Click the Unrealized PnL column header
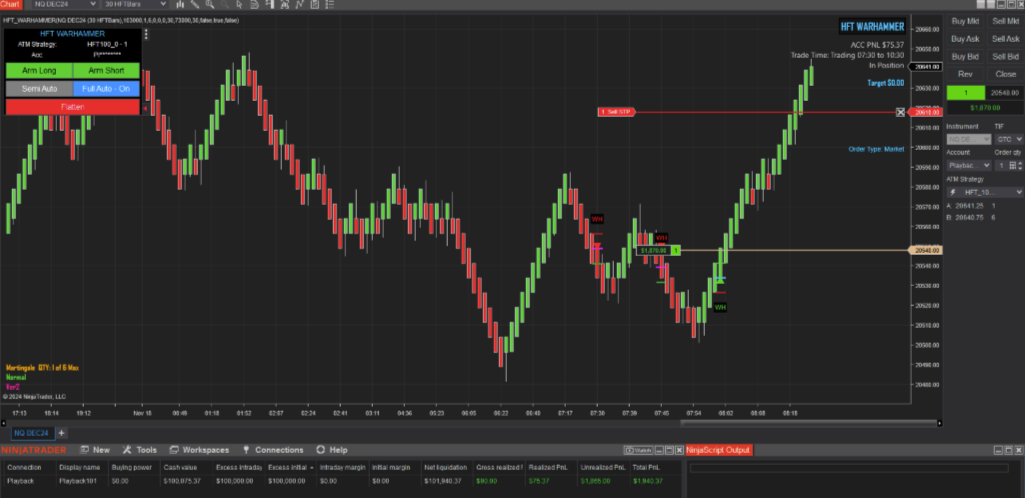Image resolution: width=1025 pixels, height=498 pixels. (602, 467)
